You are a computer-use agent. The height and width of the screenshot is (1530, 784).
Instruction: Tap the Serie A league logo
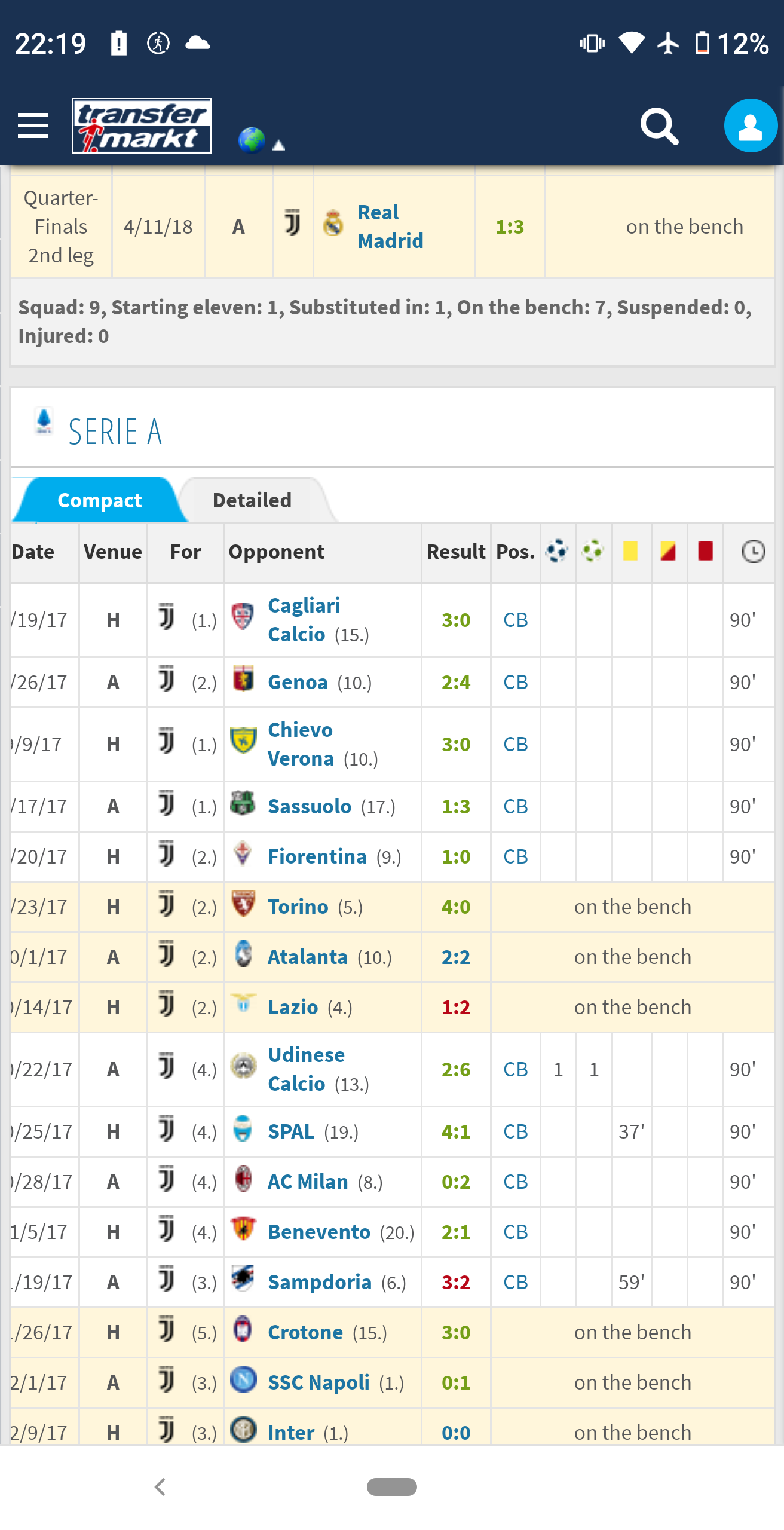point(44,421)
